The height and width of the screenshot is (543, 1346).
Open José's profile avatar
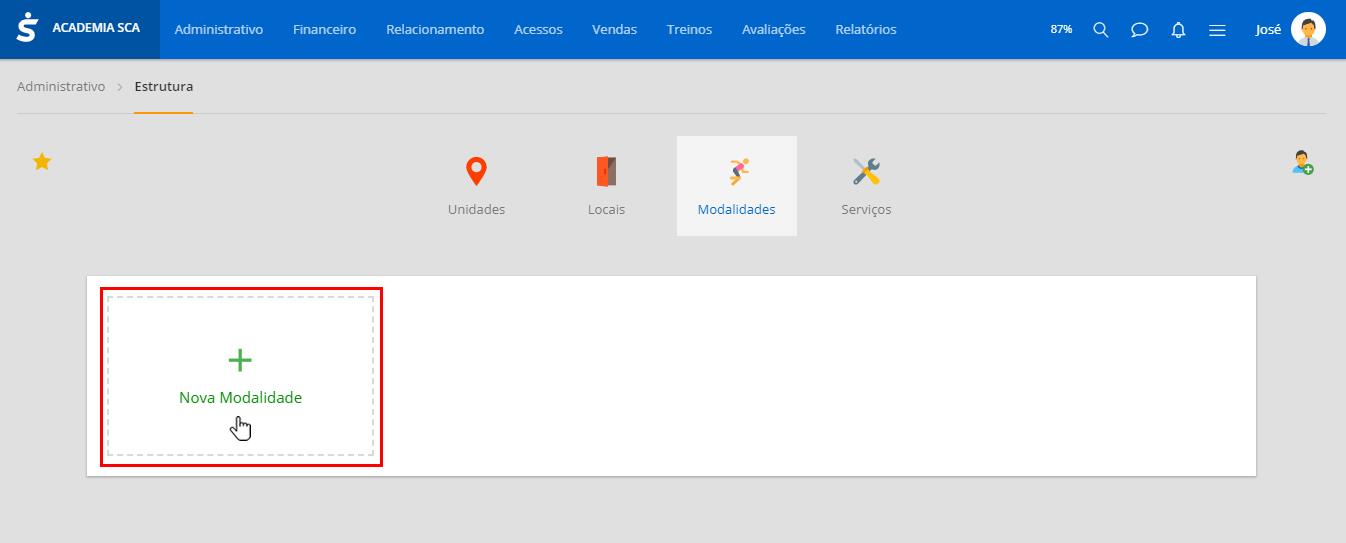[1308, 29]
